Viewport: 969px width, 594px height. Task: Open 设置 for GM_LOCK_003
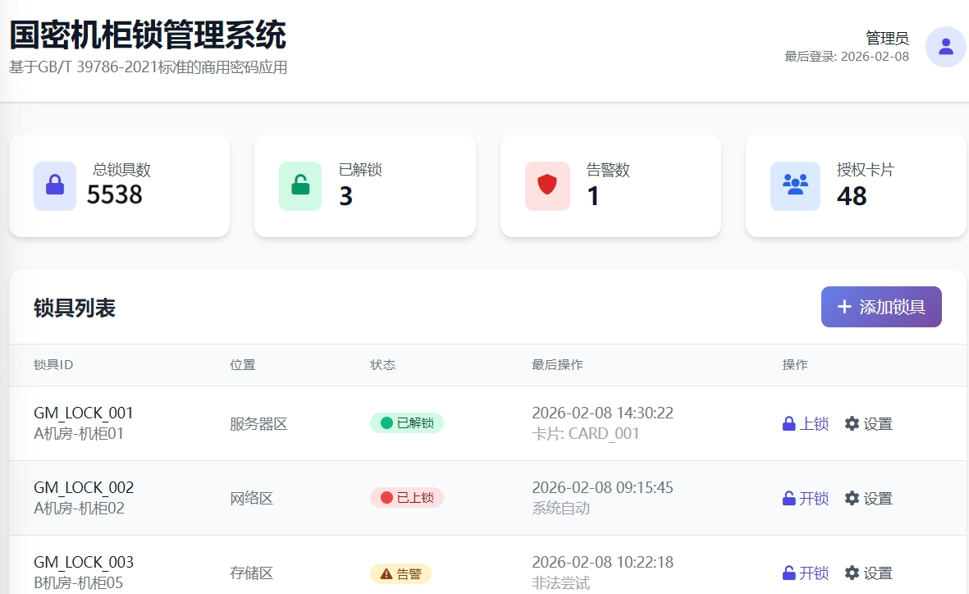(x=868, y=573)
